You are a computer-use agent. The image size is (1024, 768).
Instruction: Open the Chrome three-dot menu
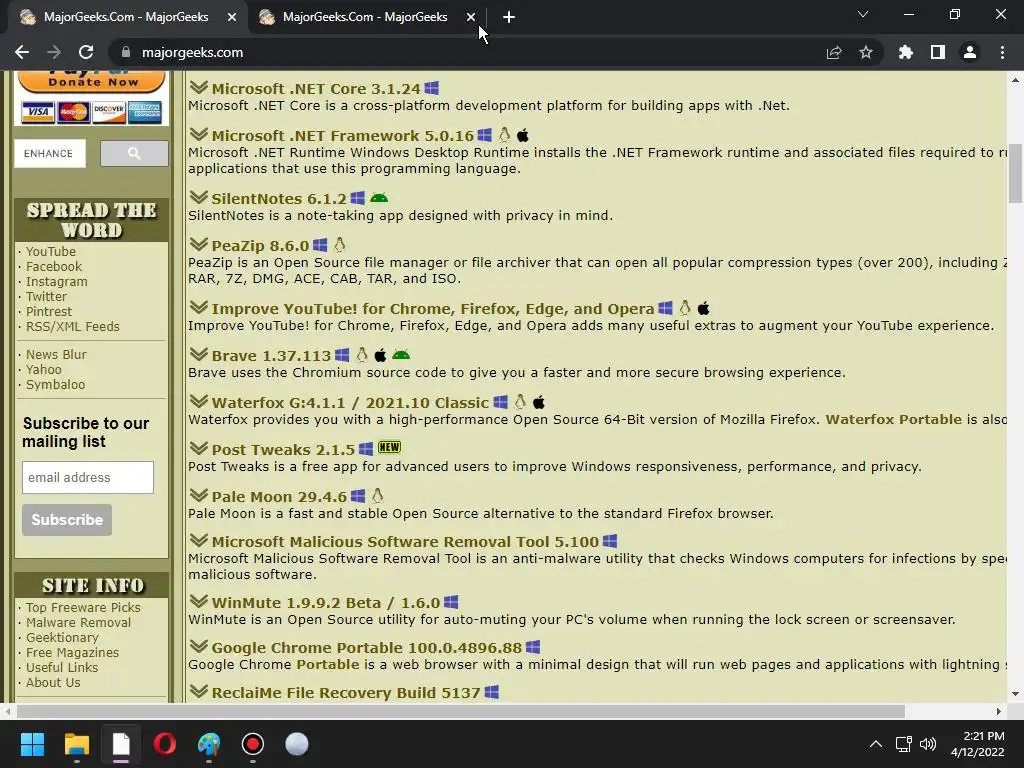pos(1002,52)
